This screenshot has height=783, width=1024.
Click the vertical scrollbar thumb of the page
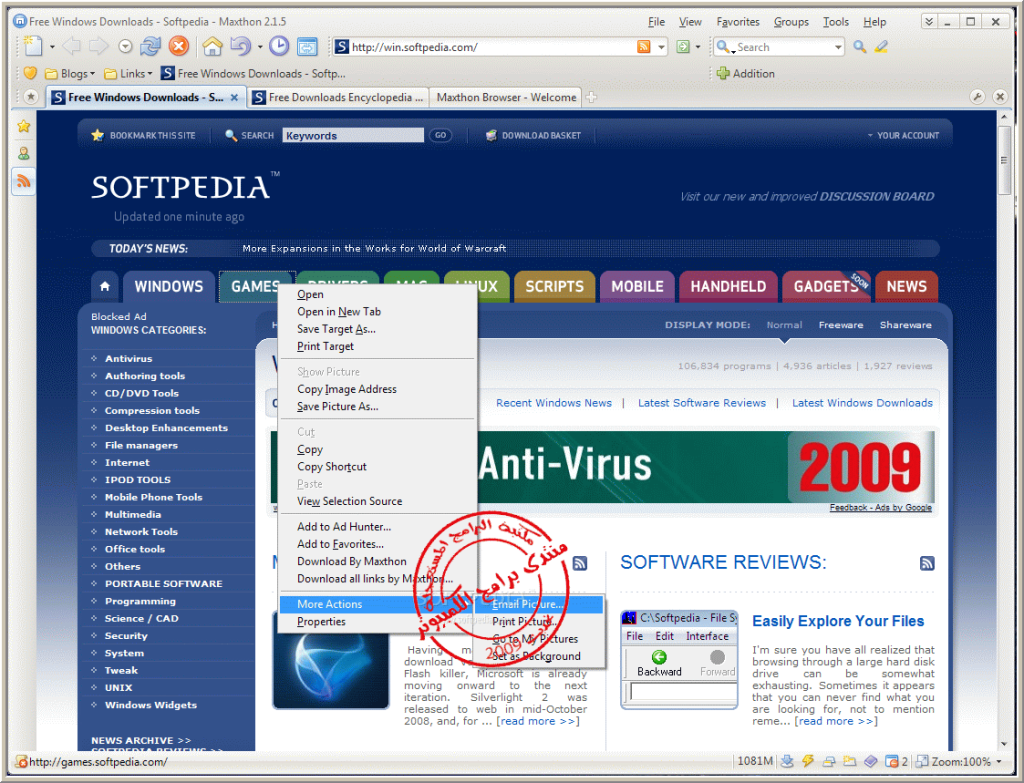click(1004, 160)
